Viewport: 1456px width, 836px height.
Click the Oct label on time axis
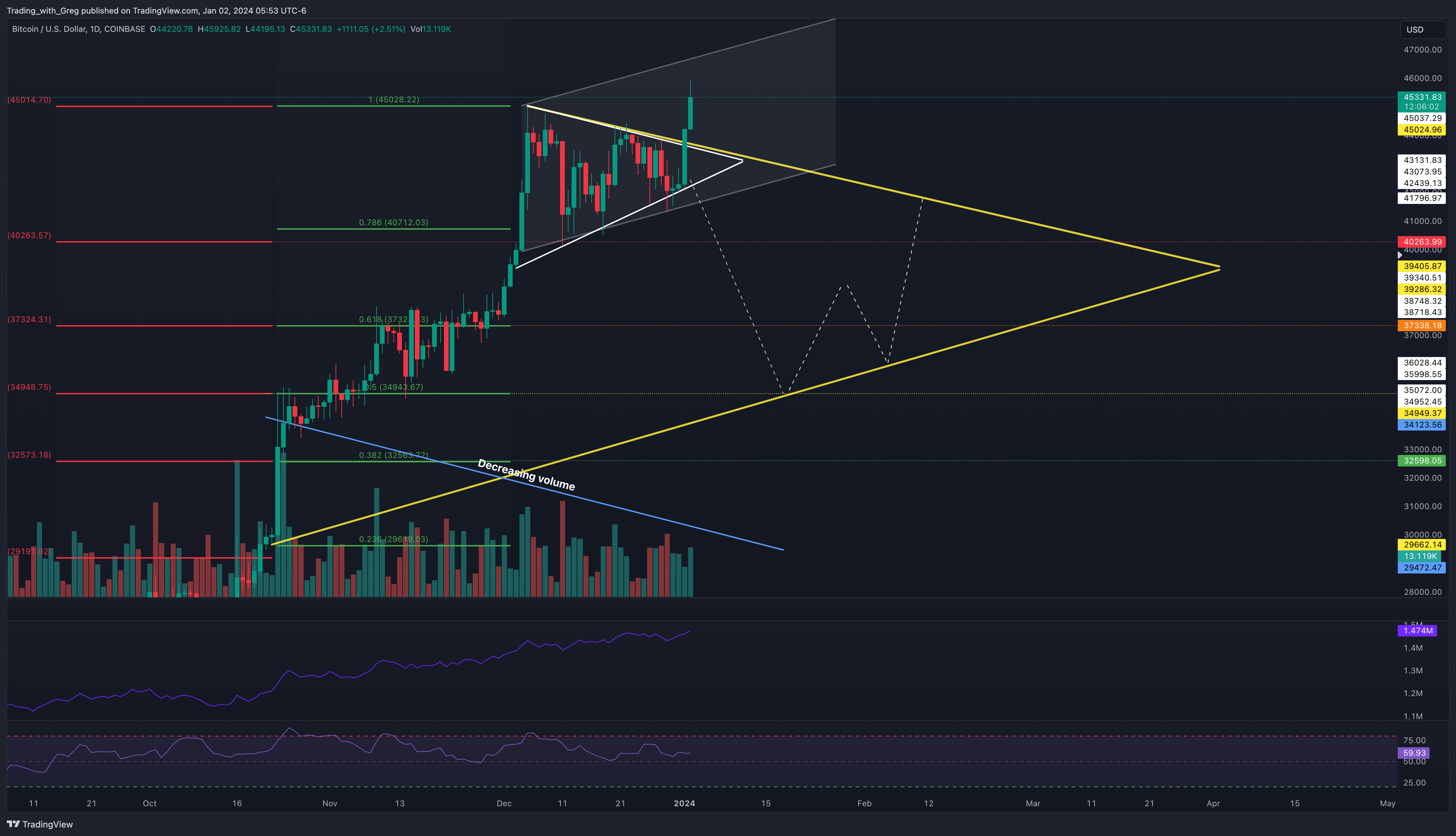[150, 803]
